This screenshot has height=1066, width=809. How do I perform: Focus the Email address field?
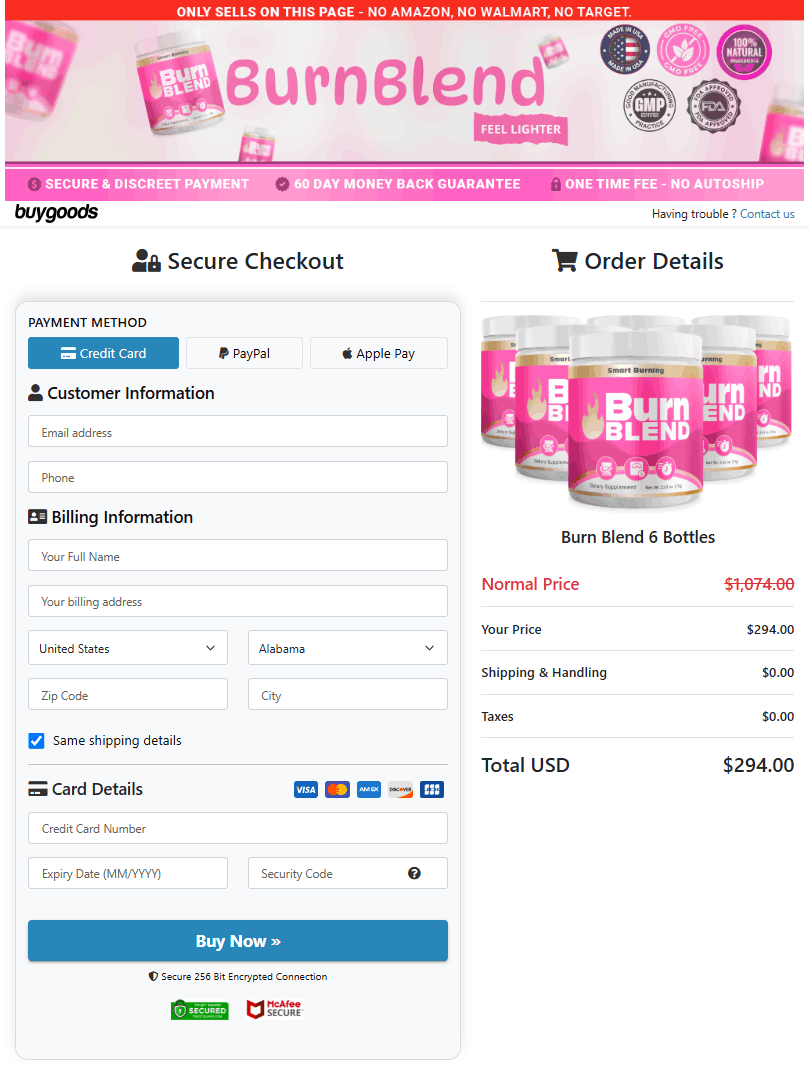click(x=238, y=431)
